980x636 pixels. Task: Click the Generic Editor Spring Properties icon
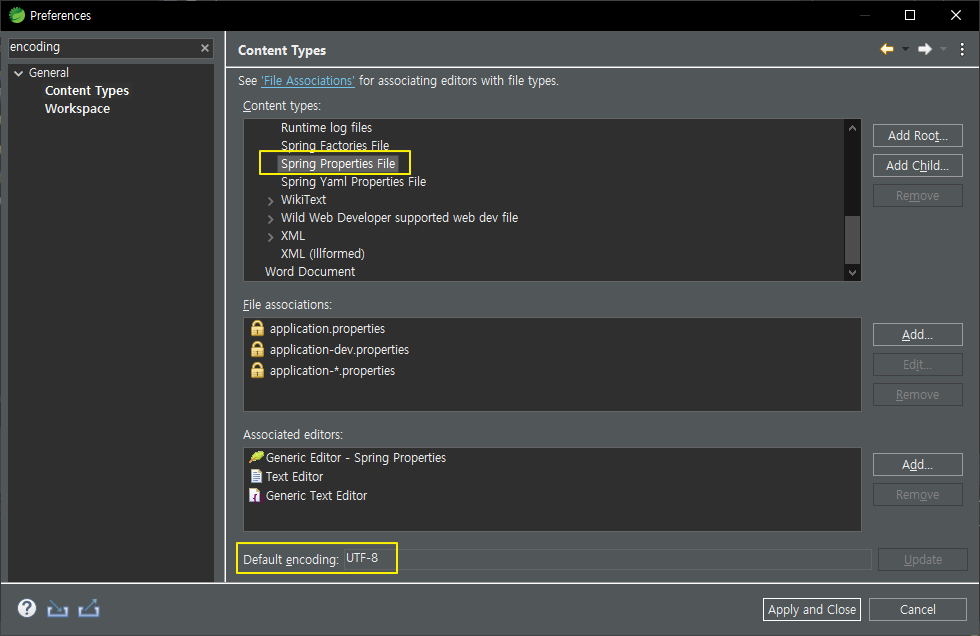tap(256, 457)
